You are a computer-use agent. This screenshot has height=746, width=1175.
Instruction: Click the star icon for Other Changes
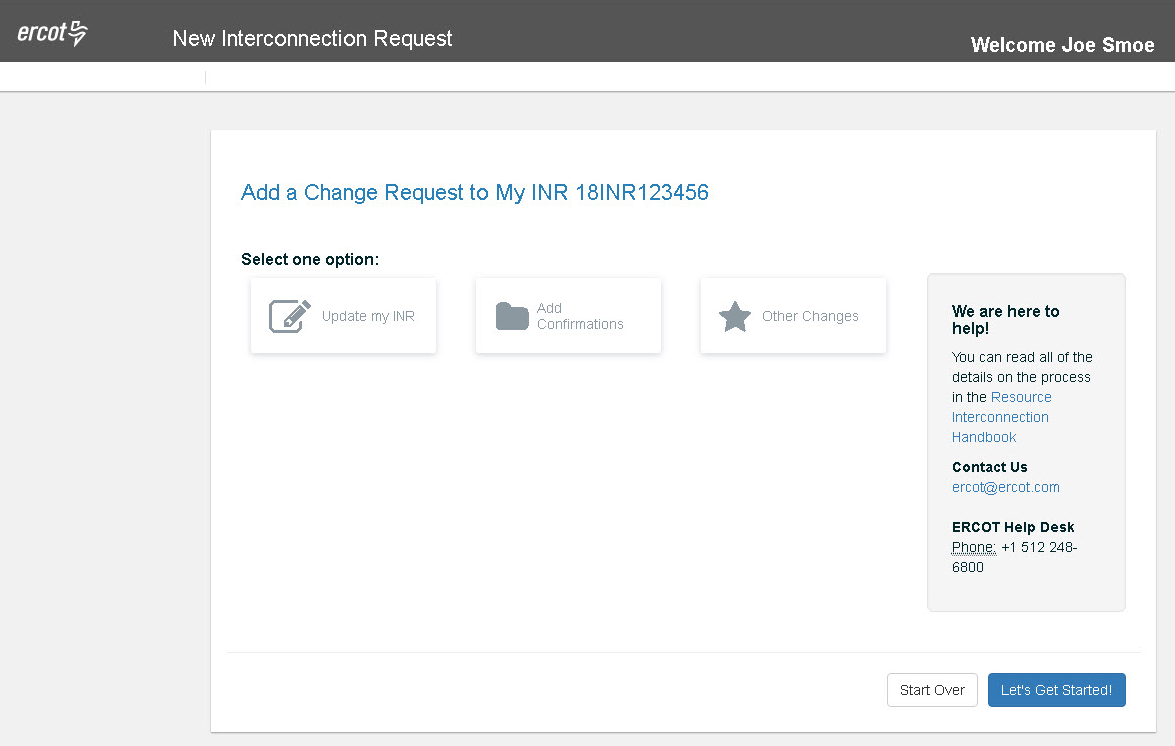click(x=735, y=316)
